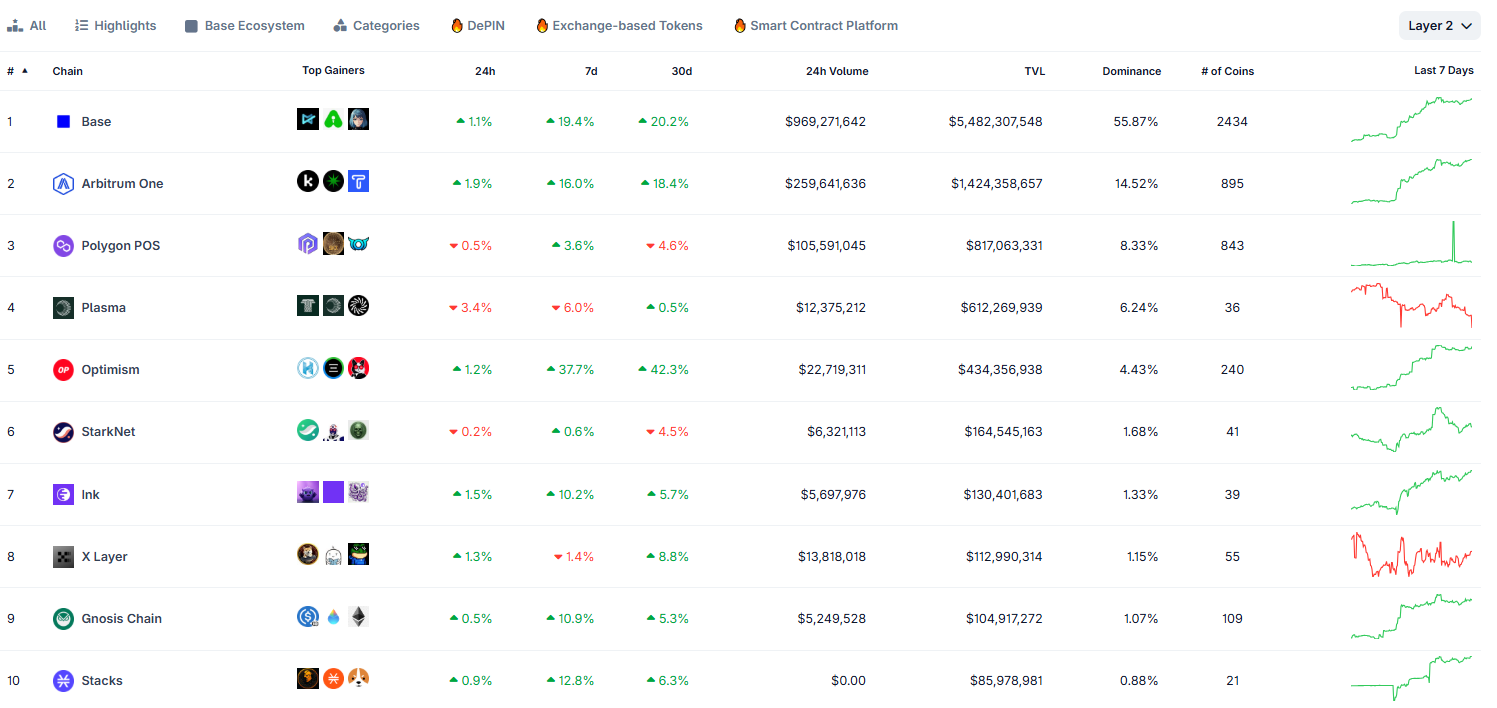Sort table by the # rank column
The width and height of the screenshot is (1497, 708).
pyautogui.click(x=18, y=71)
